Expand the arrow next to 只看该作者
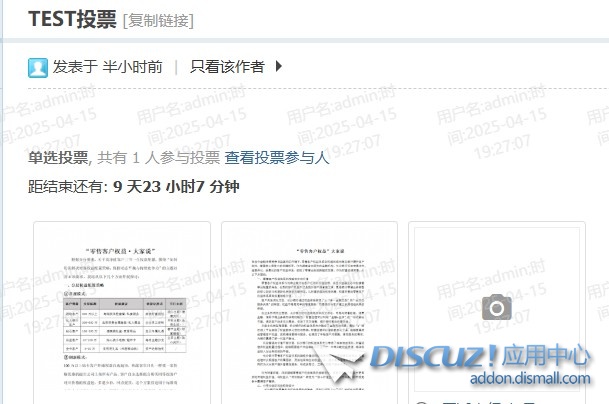This screenshot has width=609, height=404. [x=279, y=67]
